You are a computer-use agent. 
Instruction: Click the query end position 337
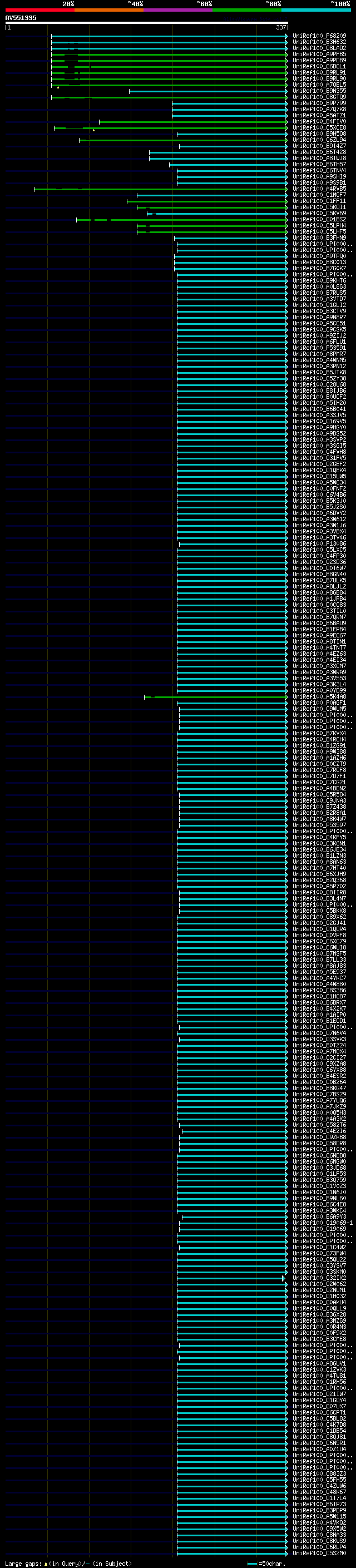click(x=281, y=27)
